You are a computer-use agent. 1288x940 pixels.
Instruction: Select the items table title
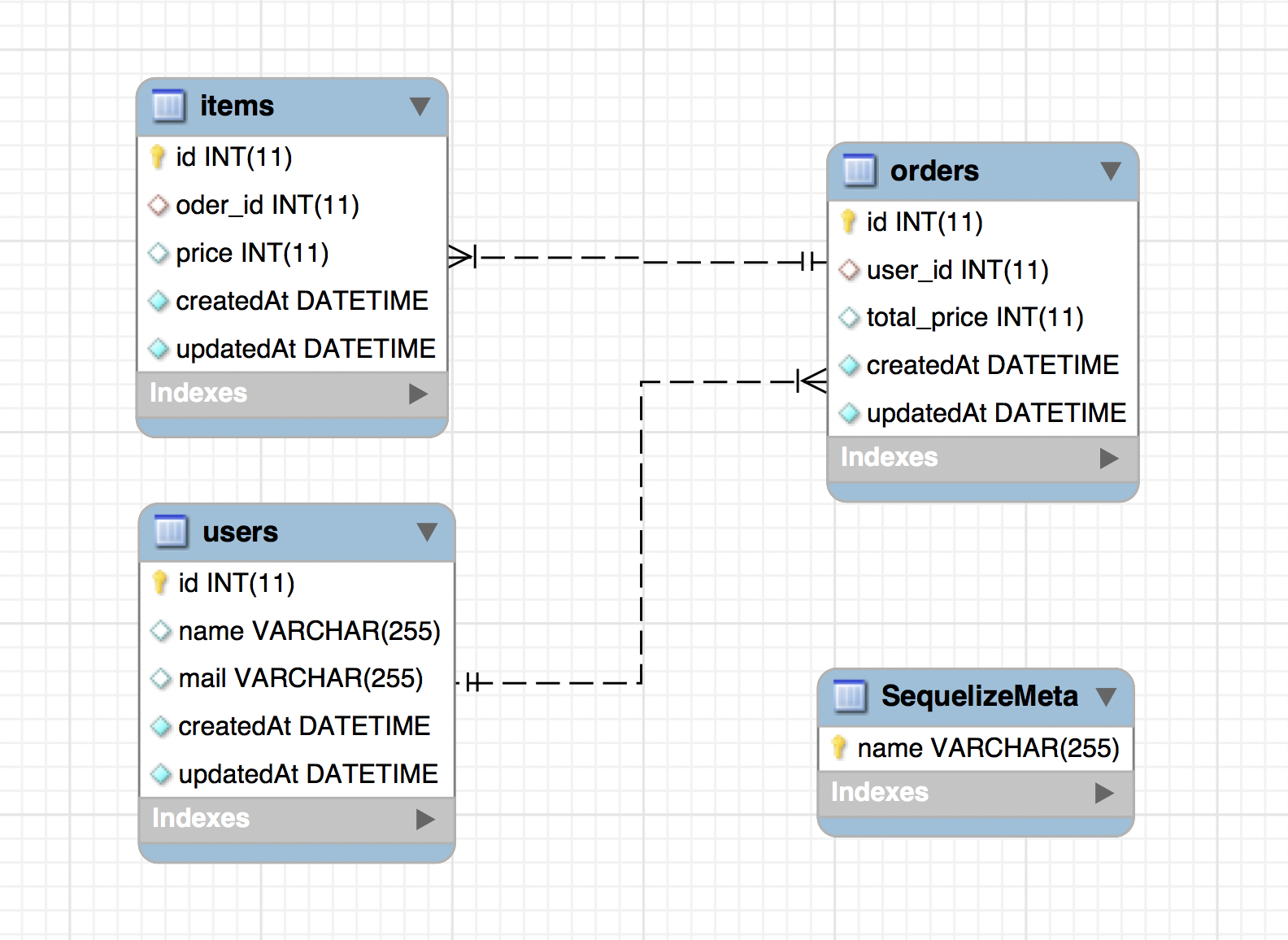237,106
